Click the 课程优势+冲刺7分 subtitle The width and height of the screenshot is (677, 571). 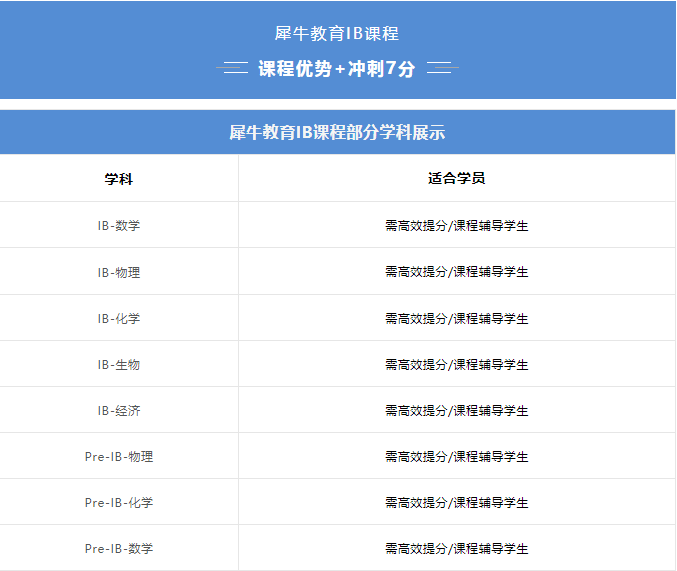pos(337,69)
